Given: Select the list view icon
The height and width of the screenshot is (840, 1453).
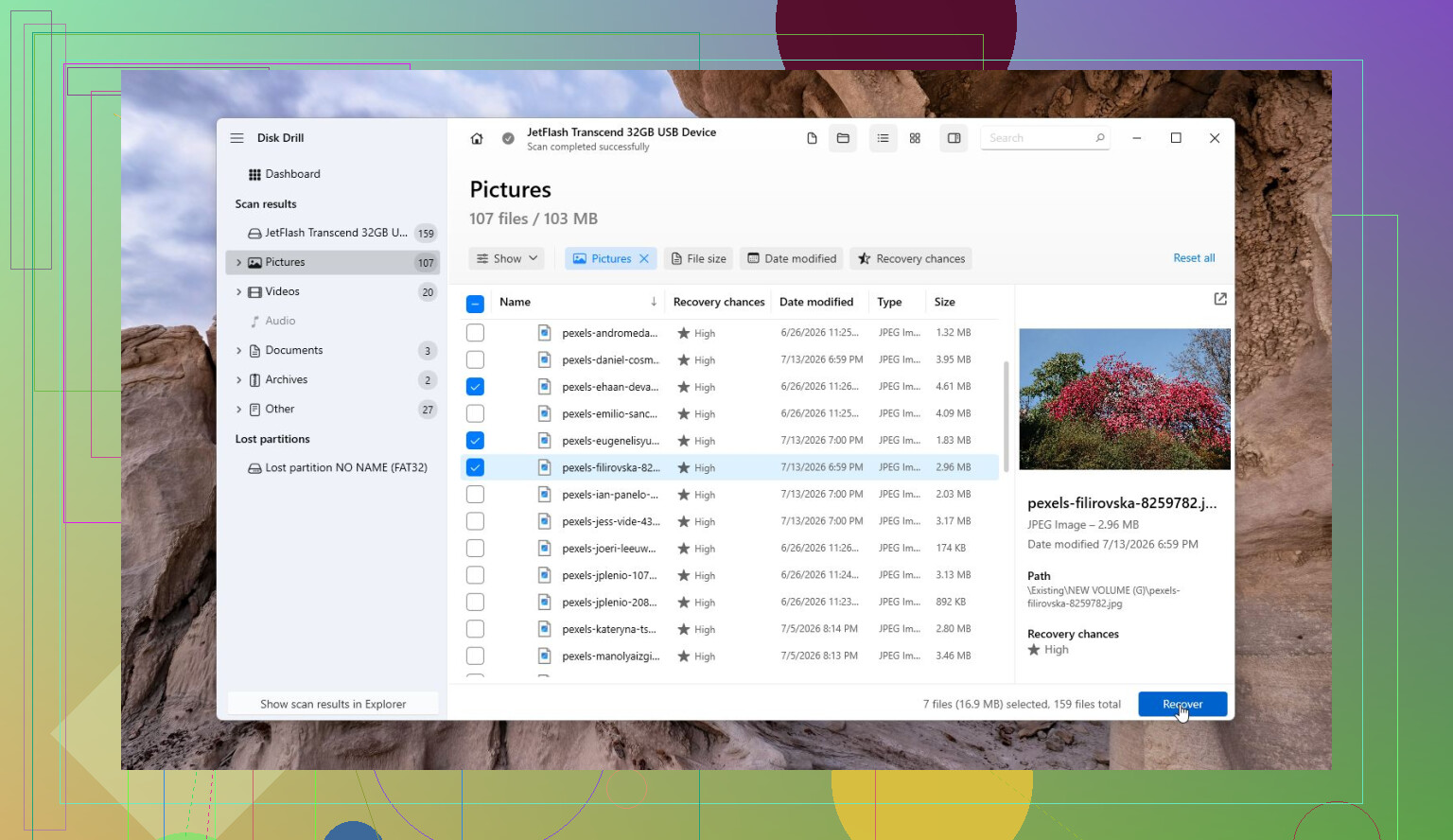Looking at the screenshot, I should [883, 138].
